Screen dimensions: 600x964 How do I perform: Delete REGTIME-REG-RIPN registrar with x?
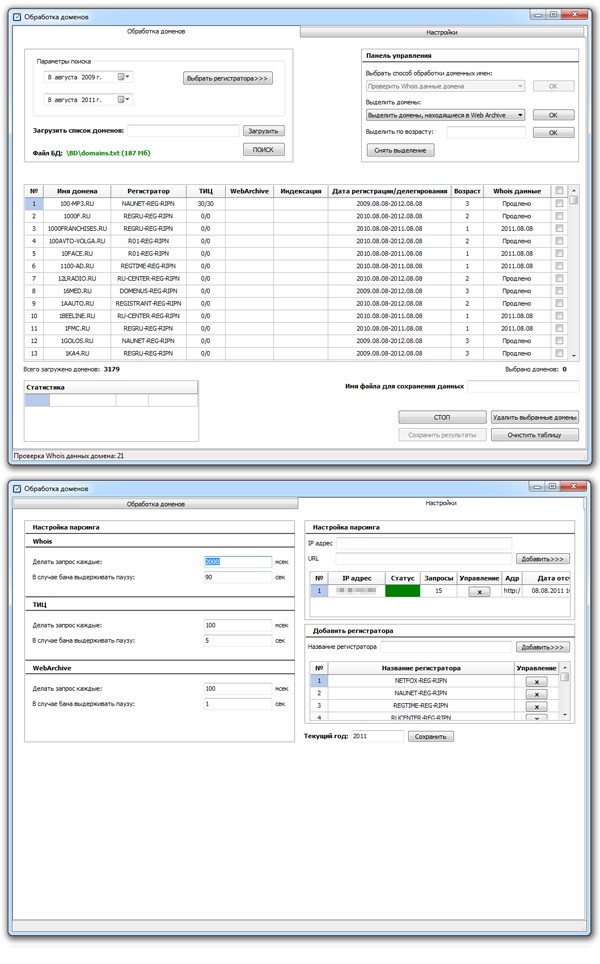click(x=537, y=706)
